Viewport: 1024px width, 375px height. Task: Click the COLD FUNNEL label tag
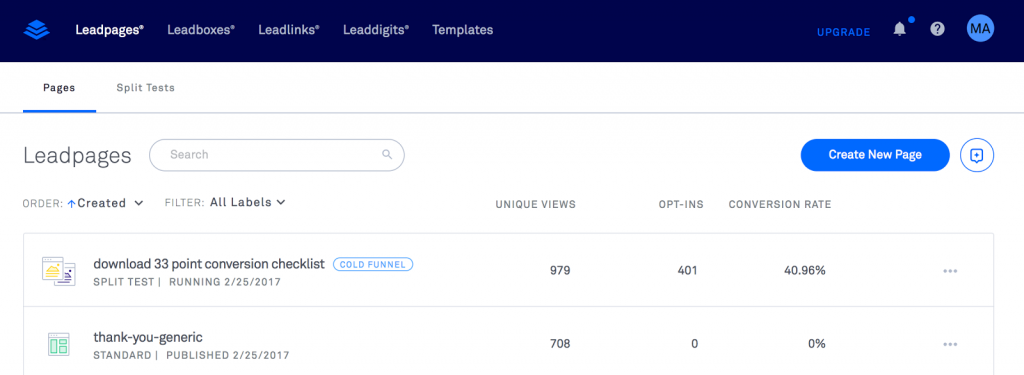point(373,265)
